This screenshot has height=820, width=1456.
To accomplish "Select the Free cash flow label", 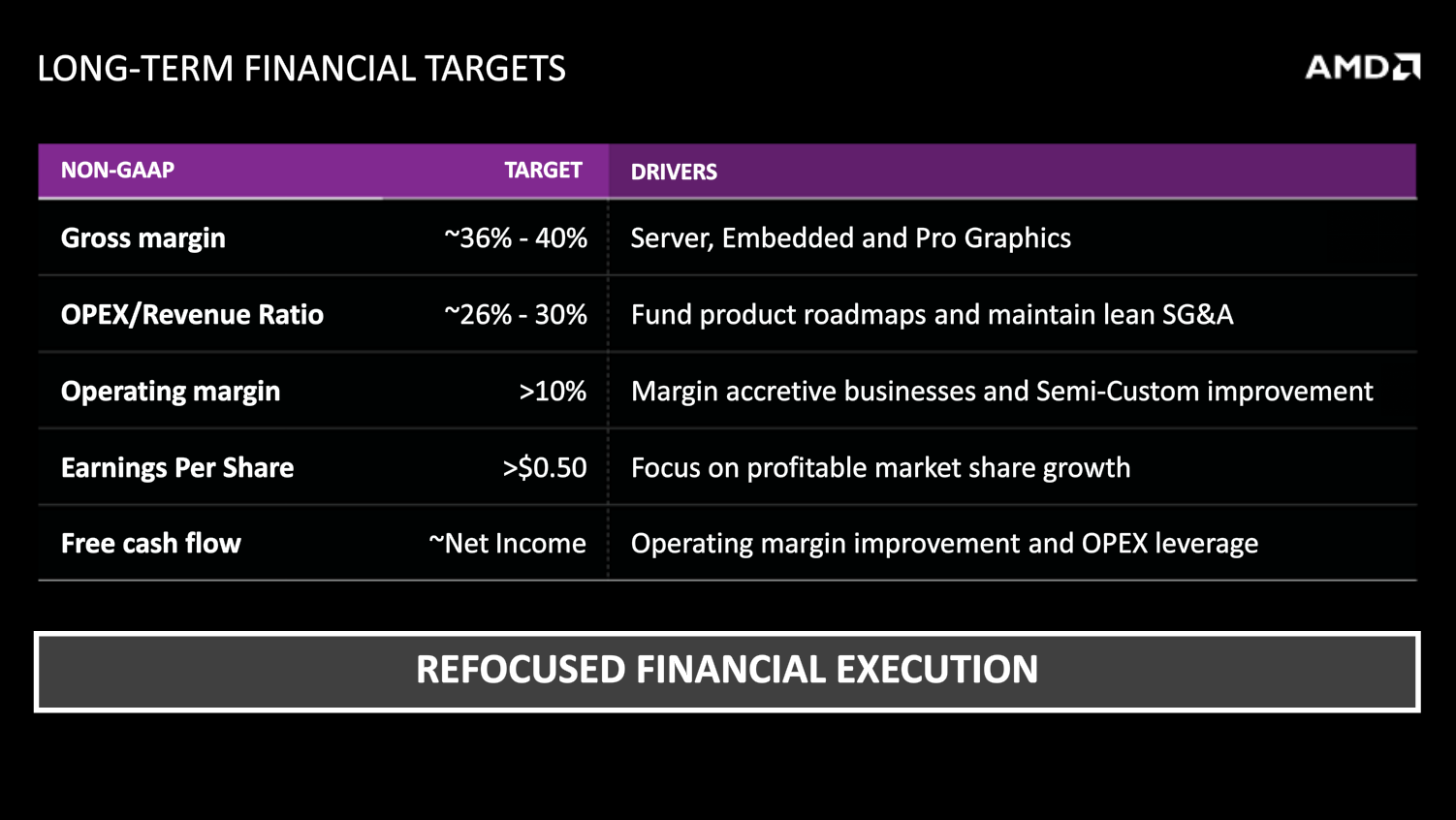I will [x=151, y=544].
